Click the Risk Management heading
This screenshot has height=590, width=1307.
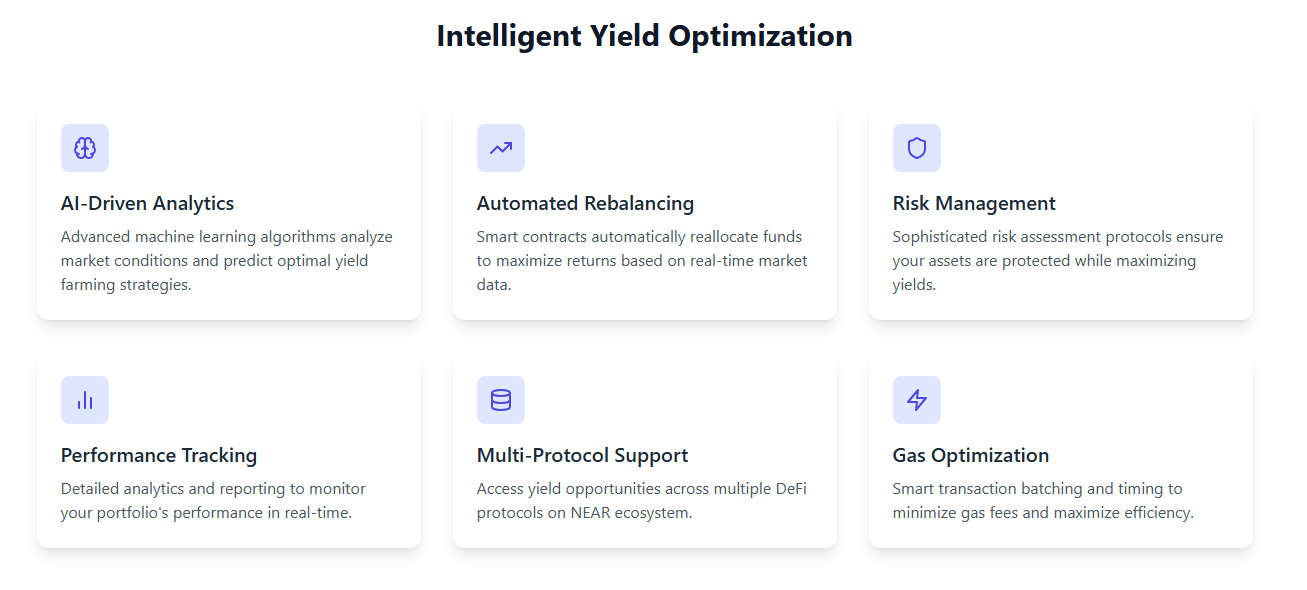pyautogui.click(x=974, y=203)
